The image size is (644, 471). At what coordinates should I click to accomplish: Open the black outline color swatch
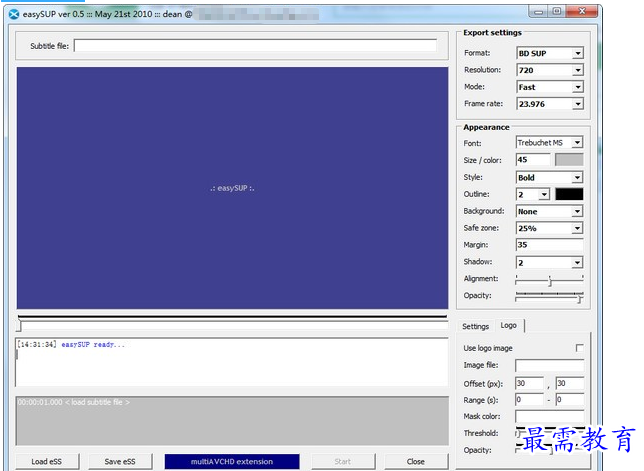point(569,194)
